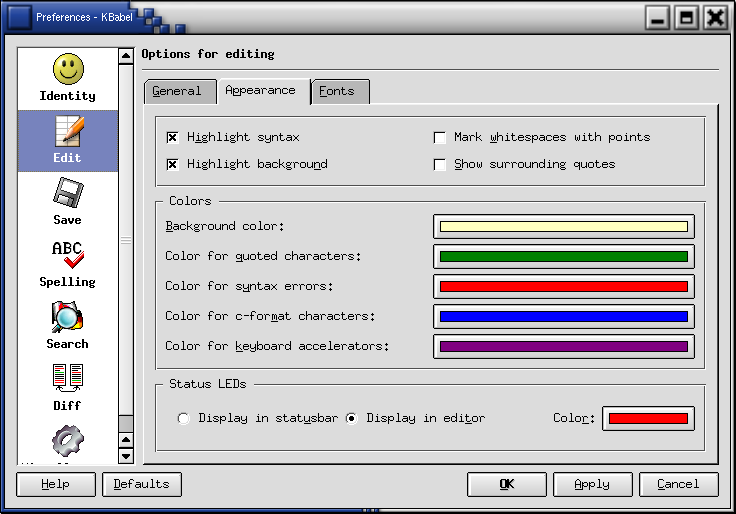
Task: Select Display in statusbar radio button
Action: pyautogui.click(x=183, y=419)
